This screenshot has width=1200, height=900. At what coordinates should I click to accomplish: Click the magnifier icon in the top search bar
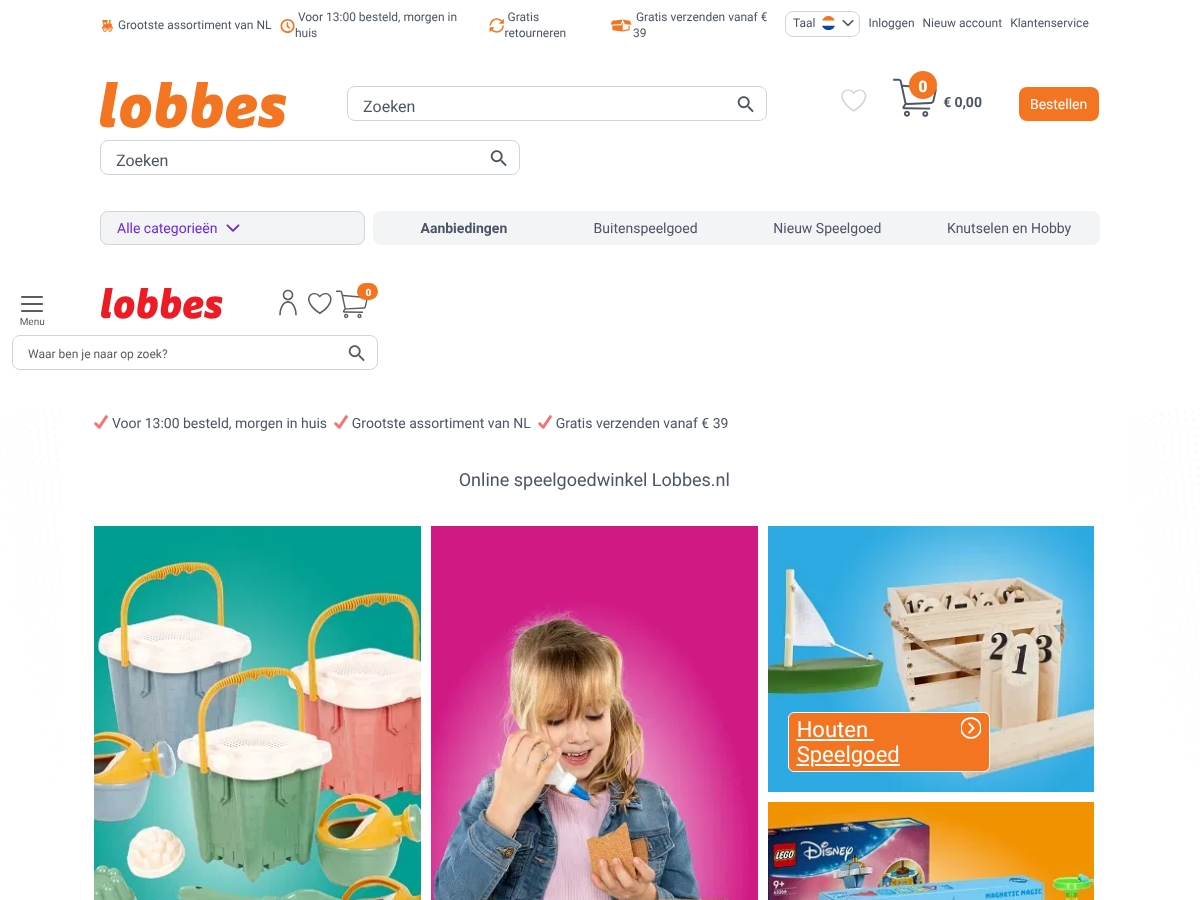745,104
